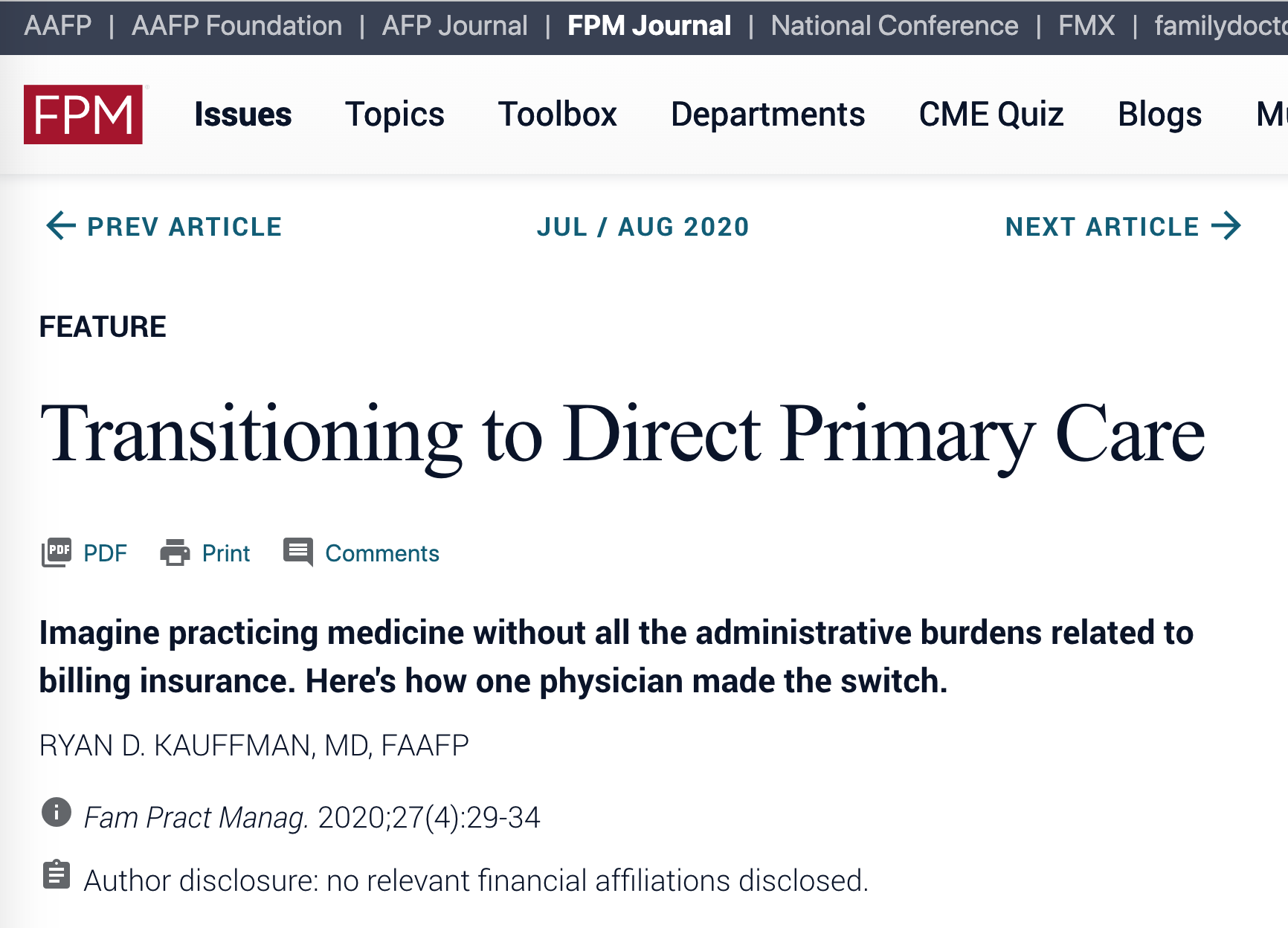
Task: Click the citation info circle icon
Action: 57,812
